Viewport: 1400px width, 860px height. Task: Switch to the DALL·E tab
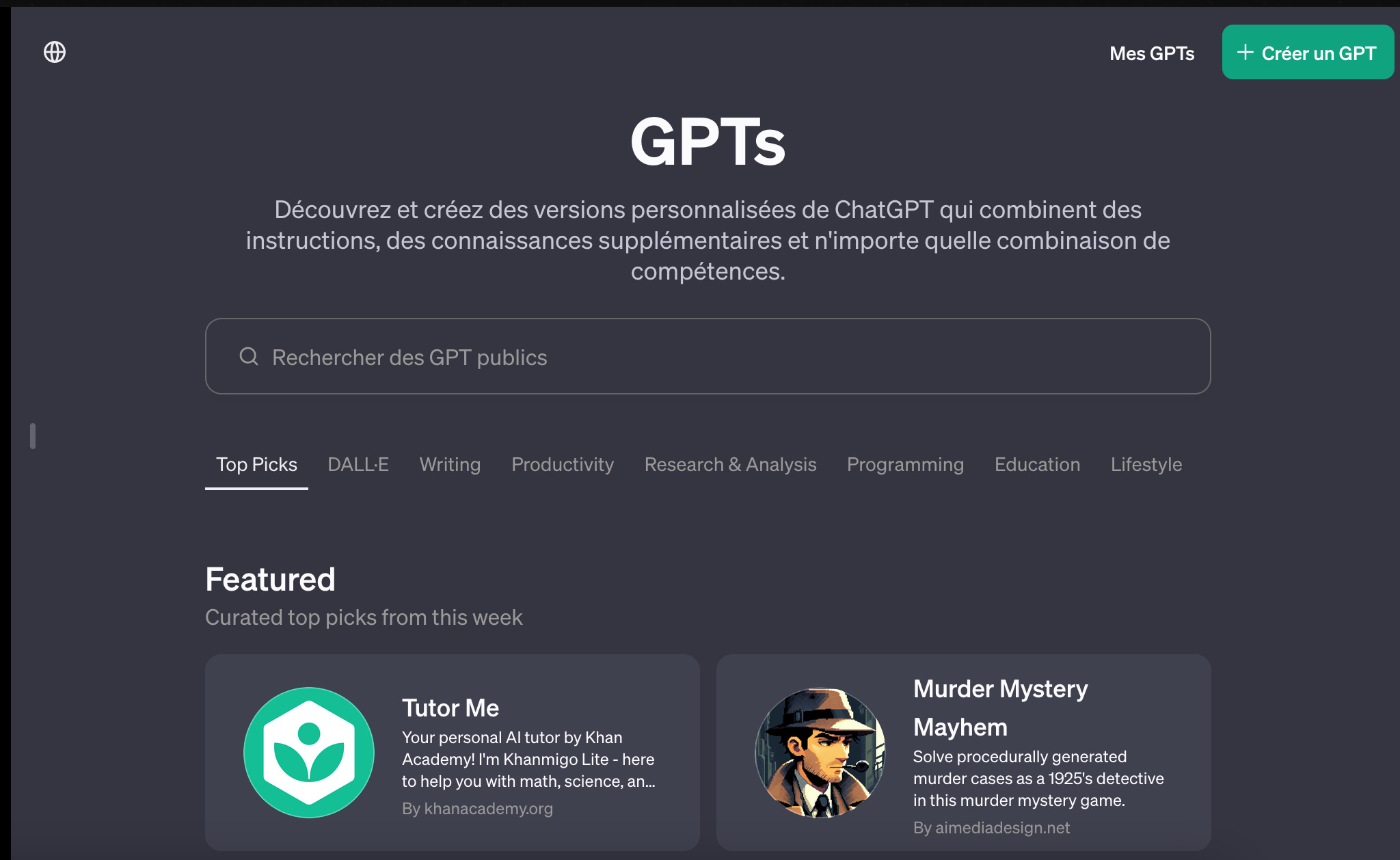(x=358, y=465)
